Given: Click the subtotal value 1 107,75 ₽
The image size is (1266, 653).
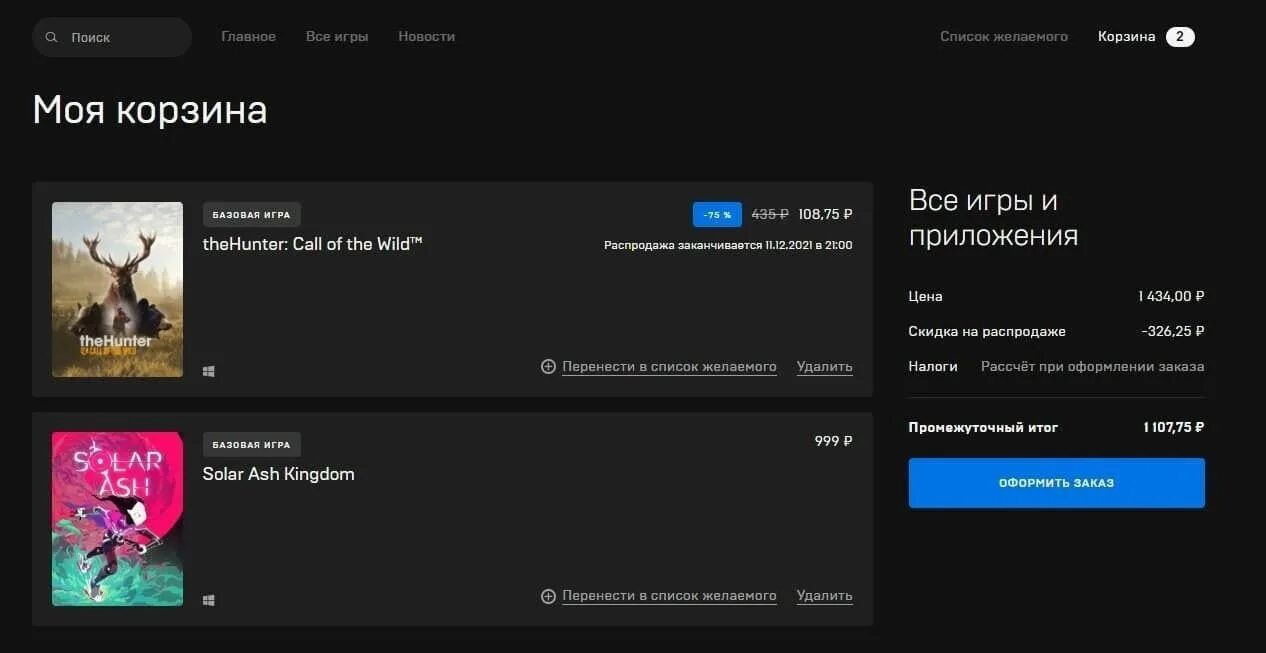Looking at the screenshot, I should click(x=1174, y=427).
